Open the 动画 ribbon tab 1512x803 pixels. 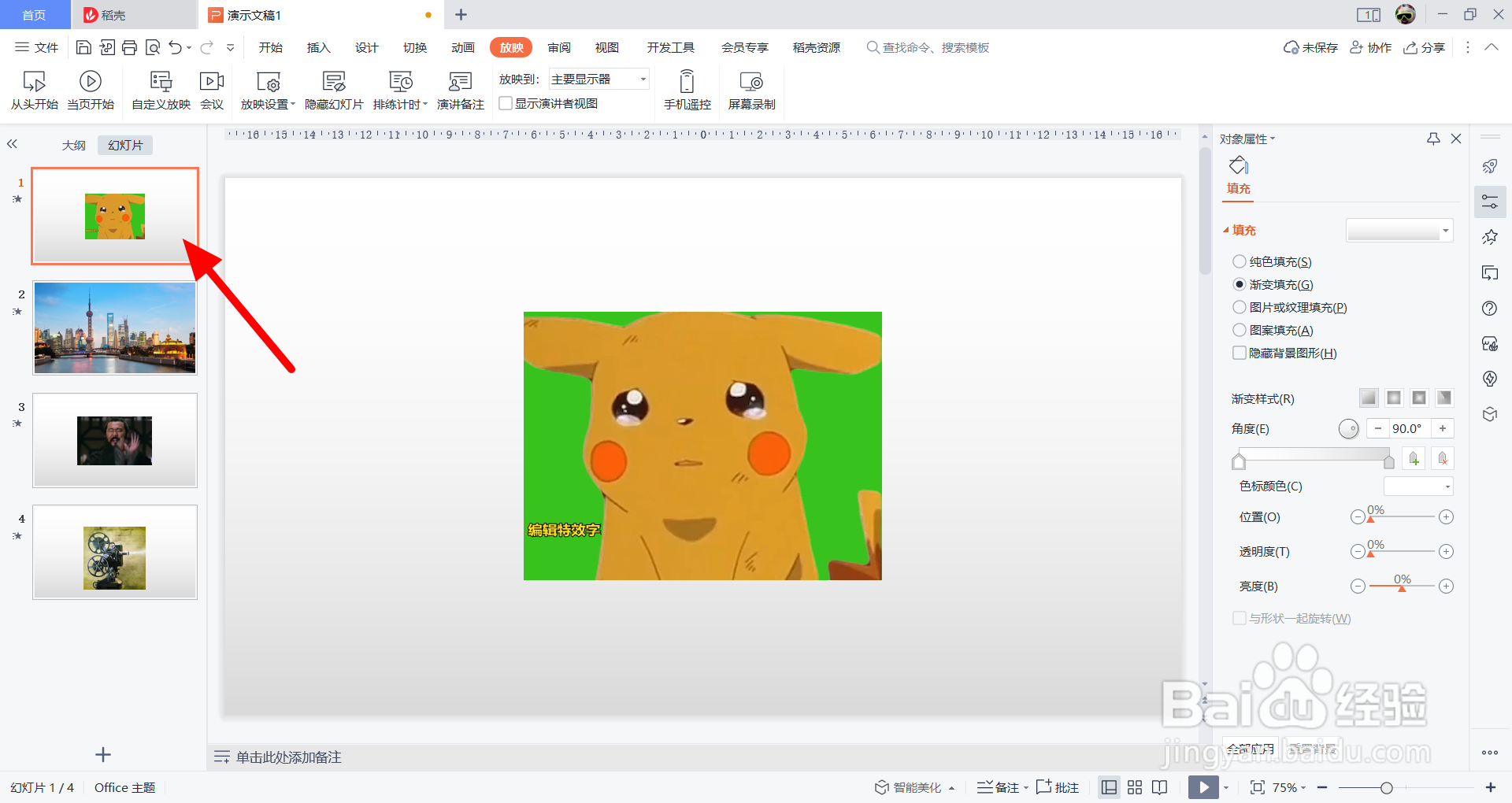point(462,47)
